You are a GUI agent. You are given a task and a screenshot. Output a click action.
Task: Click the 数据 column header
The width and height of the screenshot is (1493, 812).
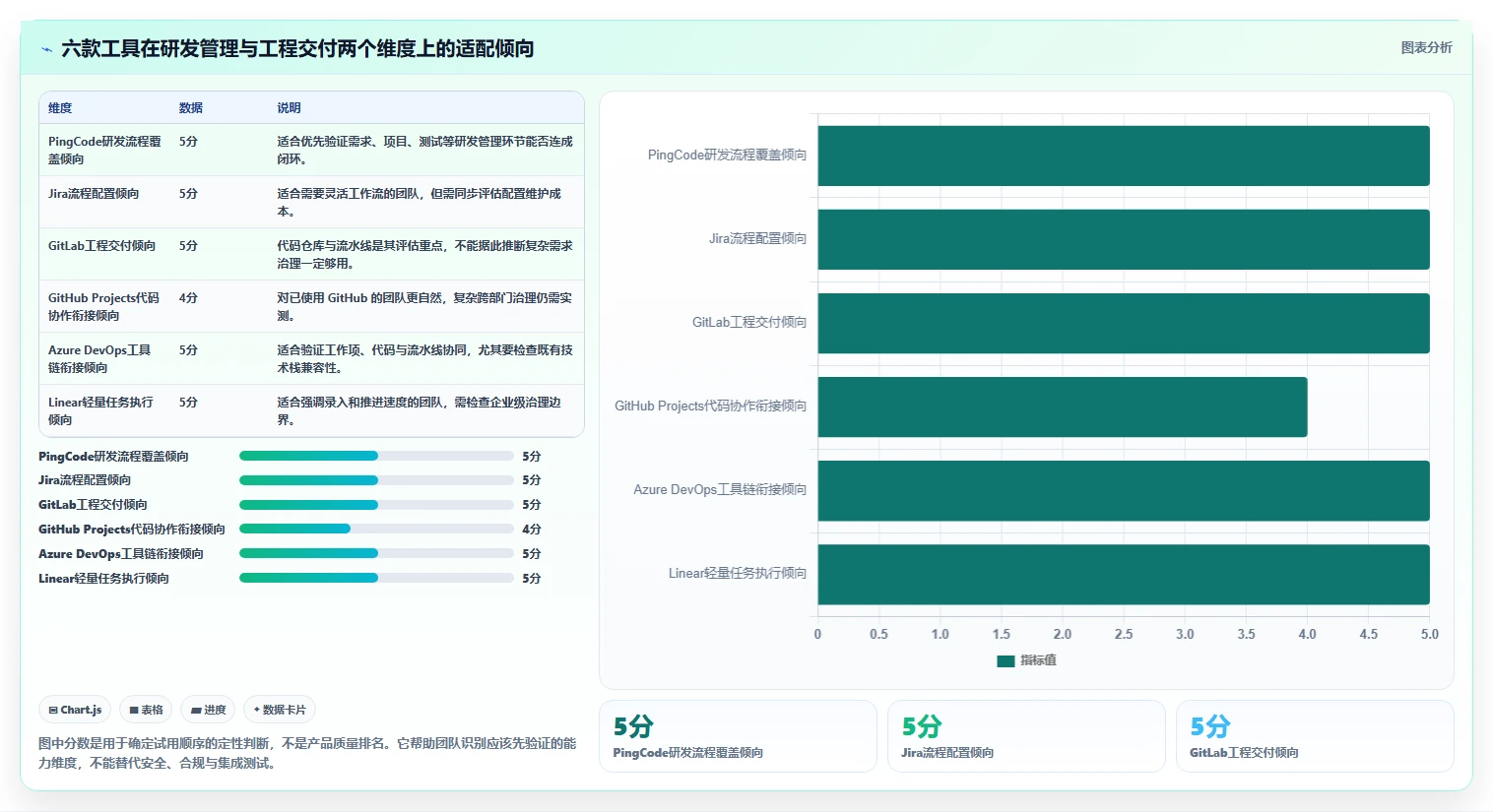(191, 108)
